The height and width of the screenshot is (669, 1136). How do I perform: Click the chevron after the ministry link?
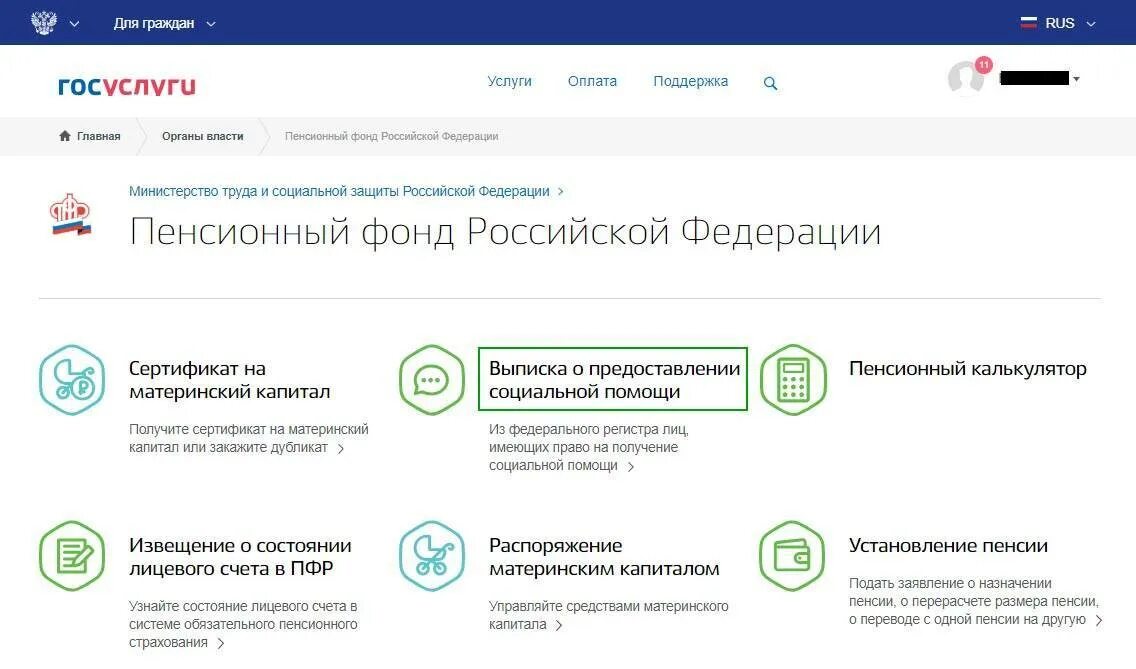click(x=560, y=191)
